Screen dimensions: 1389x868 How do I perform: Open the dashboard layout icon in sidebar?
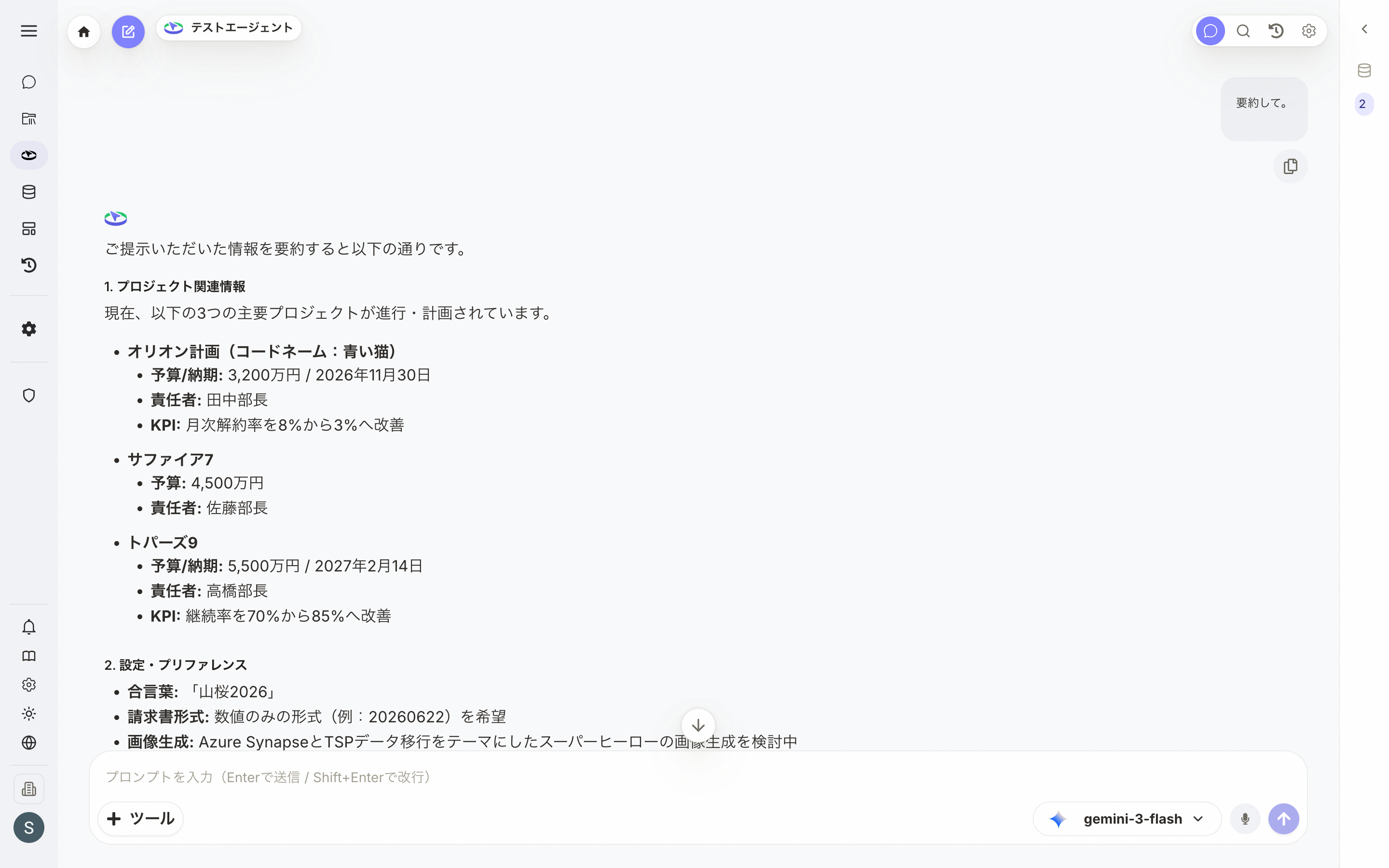(x=29, y=229)
